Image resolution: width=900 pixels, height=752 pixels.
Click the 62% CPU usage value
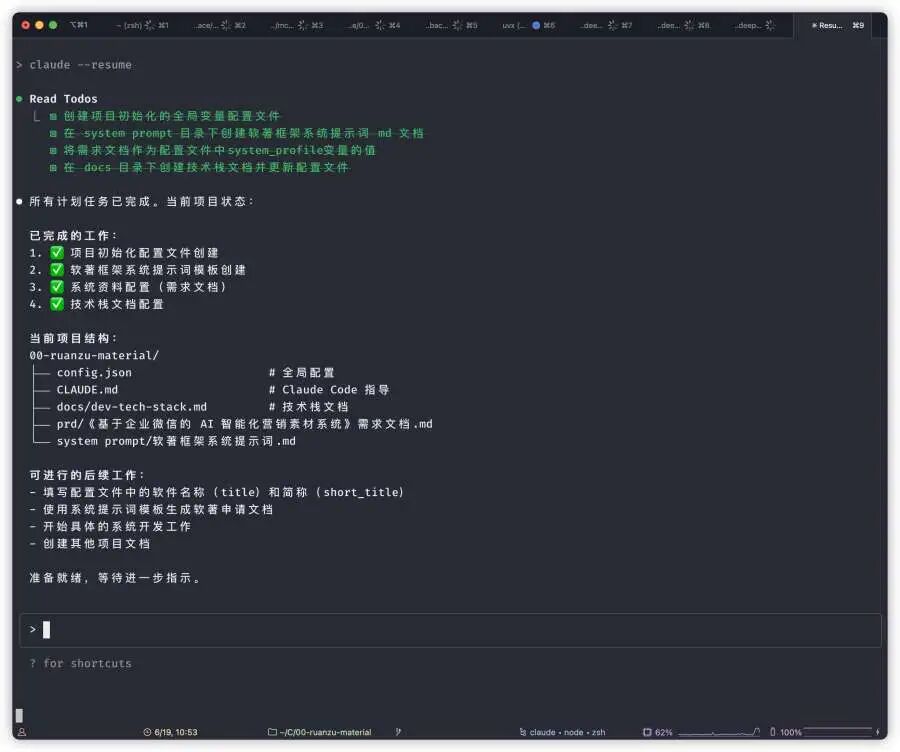tap(664, 732)
